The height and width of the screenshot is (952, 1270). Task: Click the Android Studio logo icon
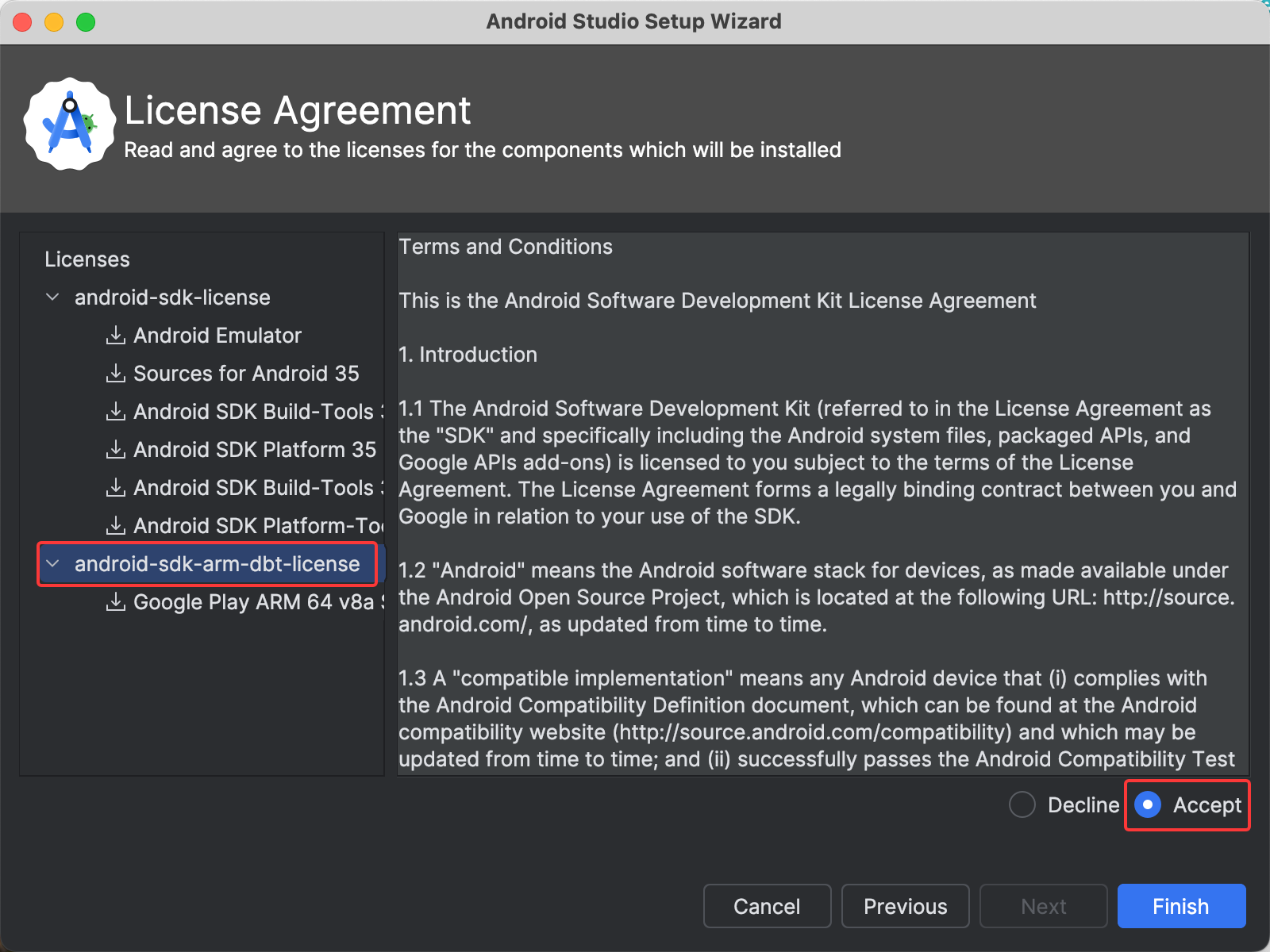(69, 124)
